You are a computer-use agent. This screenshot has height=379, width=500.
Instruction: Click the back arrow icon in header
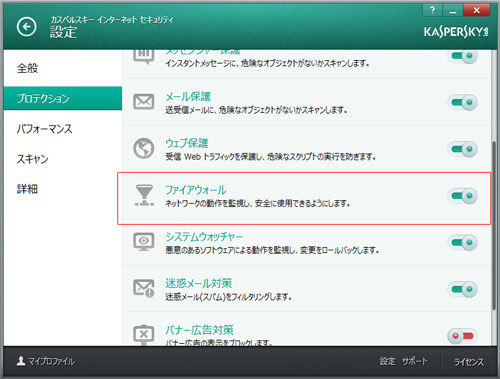click(x=27, y=27)
